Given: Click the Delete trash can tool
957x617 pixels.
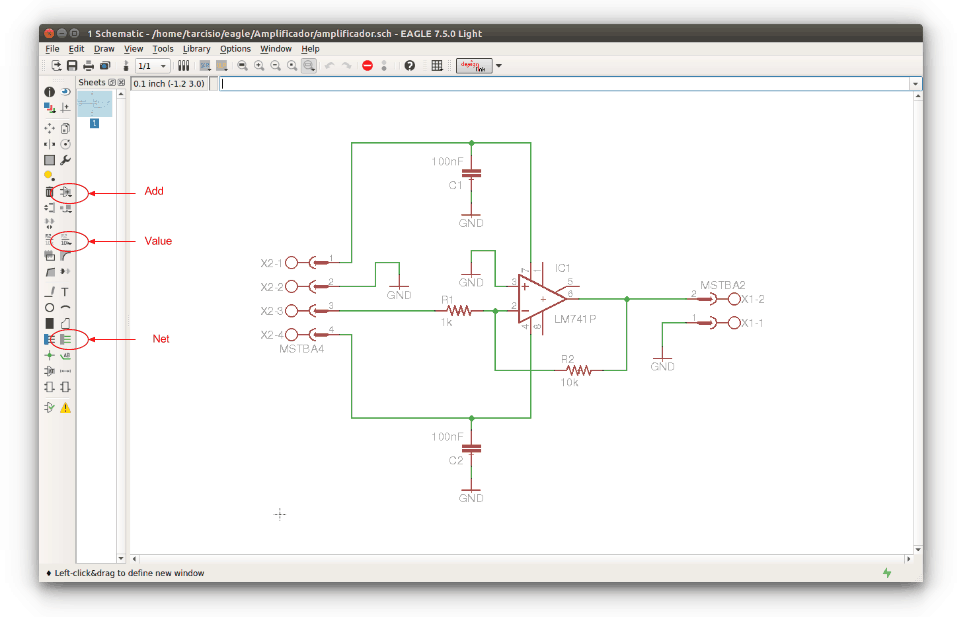Looking at the screenshot, I should pos(49,192).
